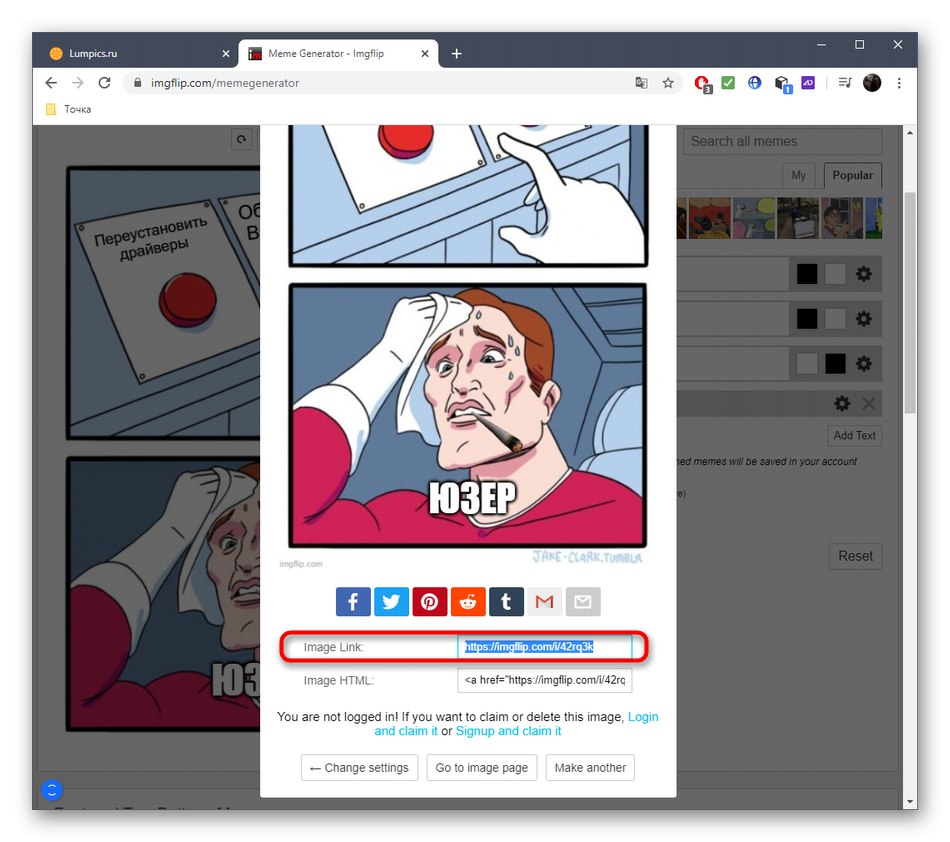Open settings gear for fourth text box
Viewport: 950px width, 842px height.
click(842, 403)
